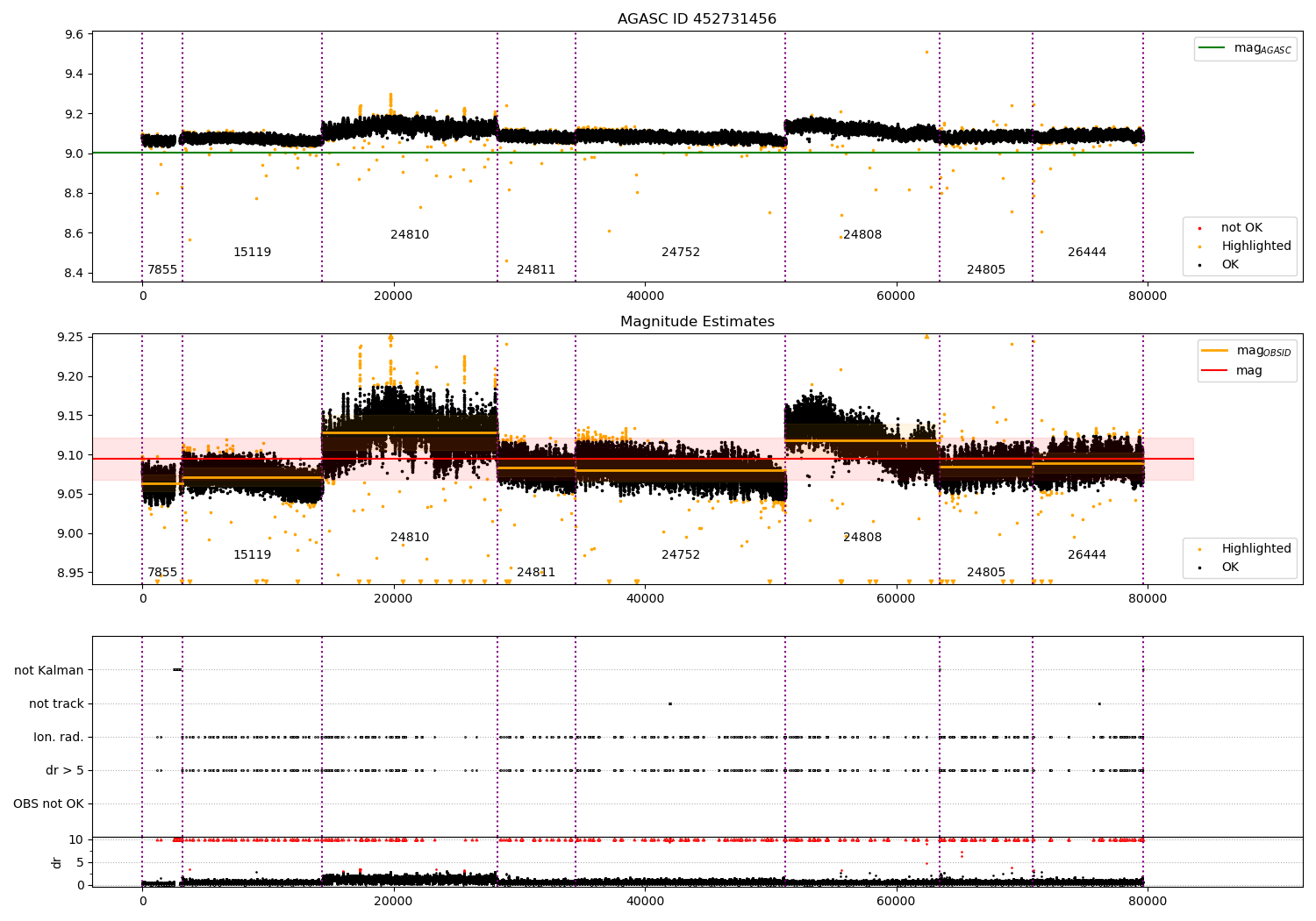Select 'Highlighted' in the Magnitude Estimates legend
1316x921 pixels.
click(x=1255, y=549)
